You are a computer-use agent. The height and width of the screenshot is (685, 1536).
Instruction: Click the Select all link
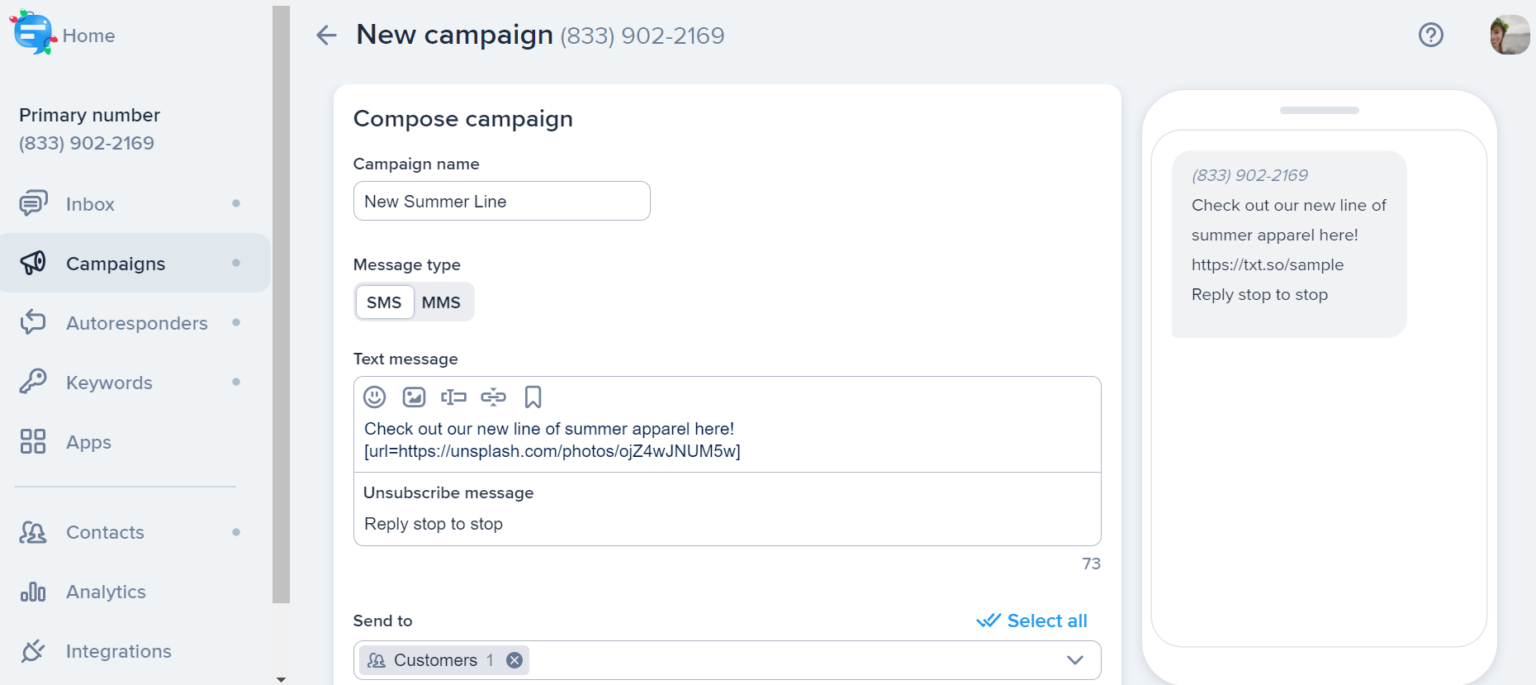pos(1032,621)
